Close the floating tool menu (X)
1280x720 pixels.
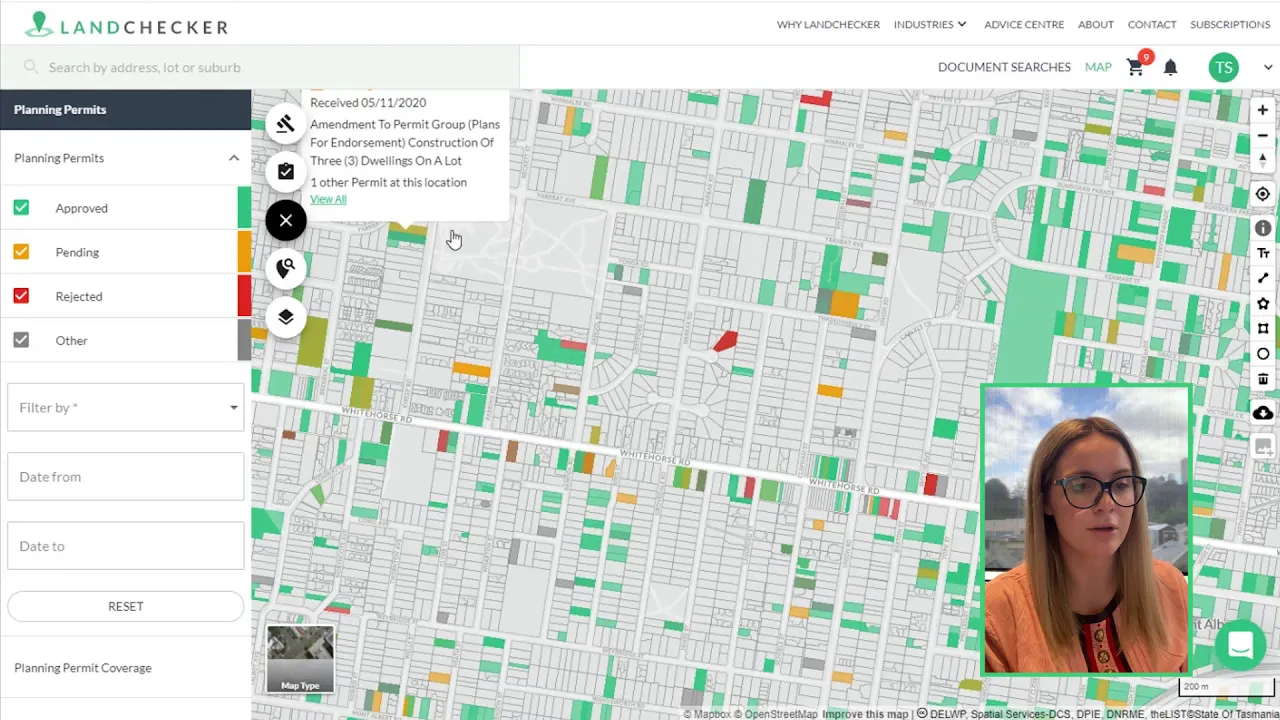click(x=286, y=221)
